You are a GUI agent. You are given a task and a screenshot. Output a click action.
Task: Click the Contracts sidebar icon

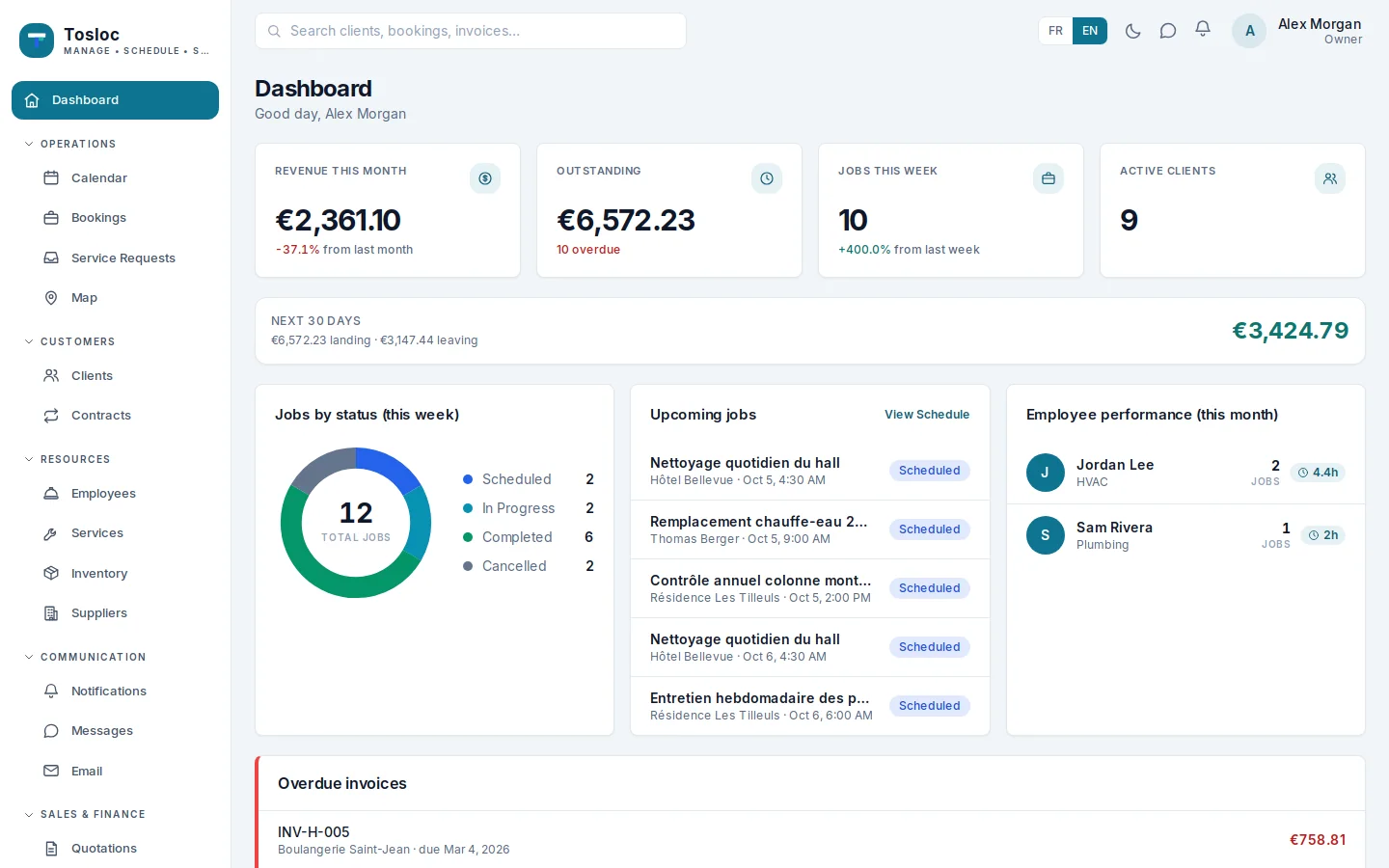51,416
